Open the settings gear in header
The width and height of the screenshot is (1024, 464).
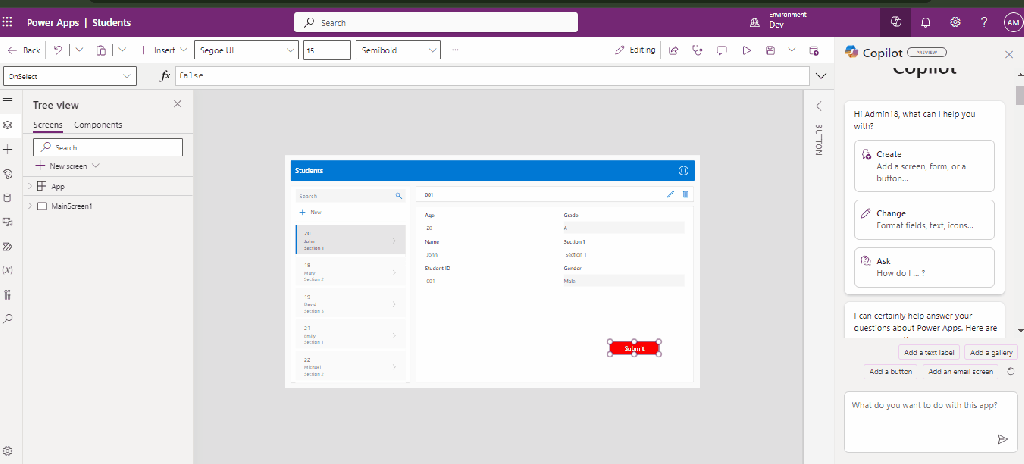click(955, 22)
